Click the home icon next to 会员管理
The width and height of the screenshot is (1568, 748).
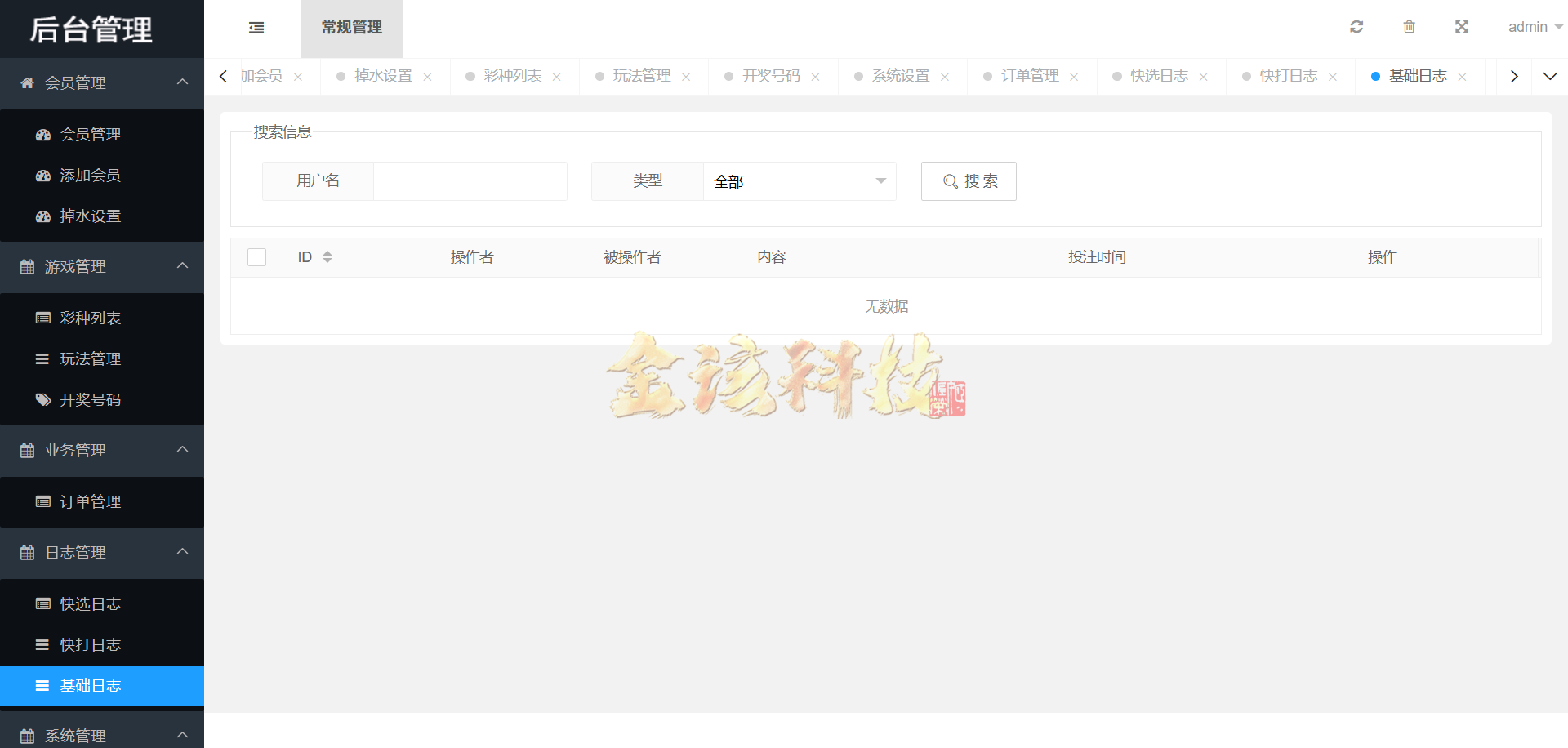25,82
